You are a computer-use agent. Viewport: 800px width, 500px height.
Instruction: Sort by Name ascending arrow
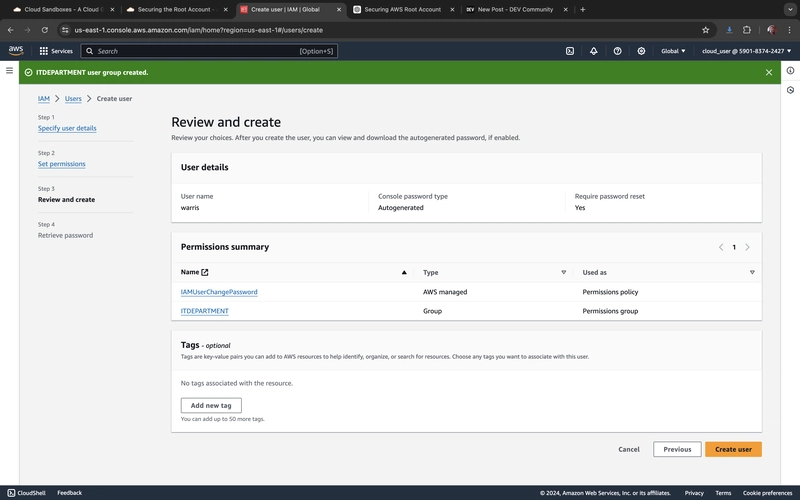[404, 272]
